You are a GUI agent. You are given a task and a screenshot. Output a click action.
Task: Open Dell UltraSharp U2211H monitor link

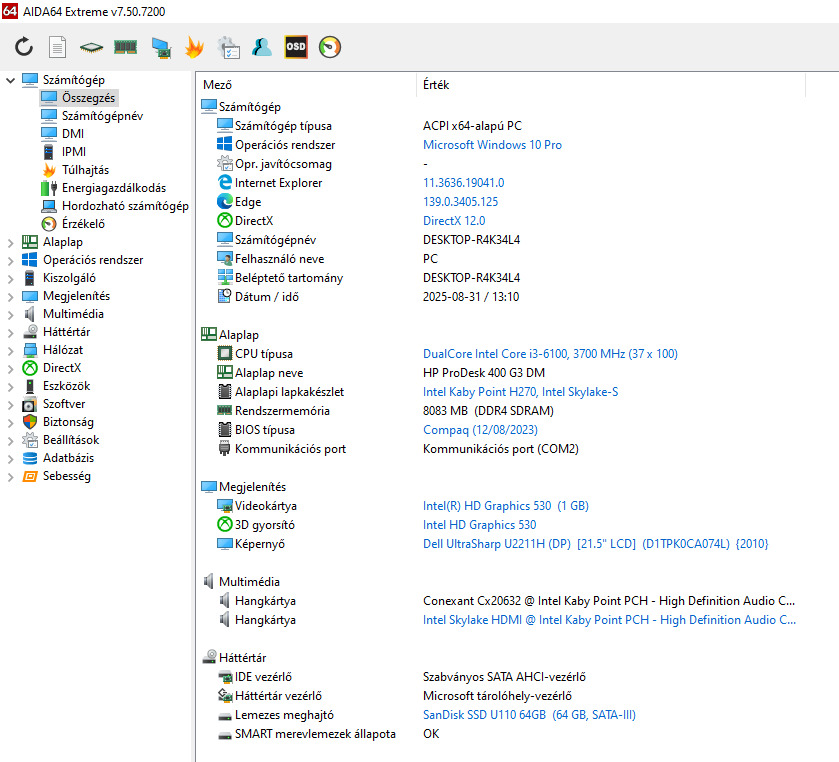click(x=596, y=544)
